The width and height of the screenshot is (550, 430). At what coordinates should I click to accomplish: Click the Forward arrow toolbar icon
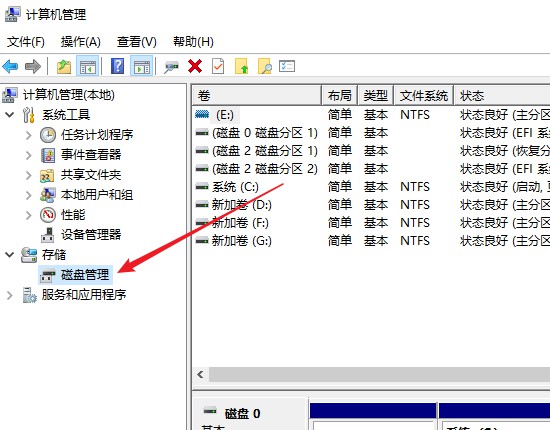[33, 66]
